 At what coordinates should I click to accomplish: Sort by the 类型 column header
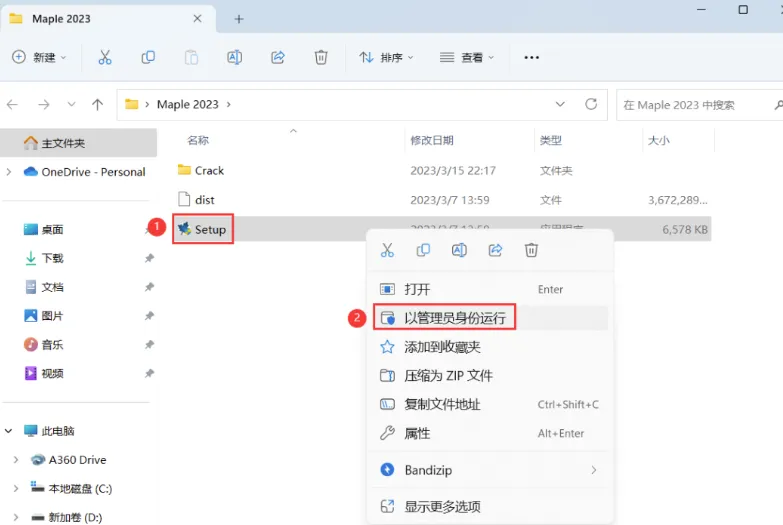point(551,140)
